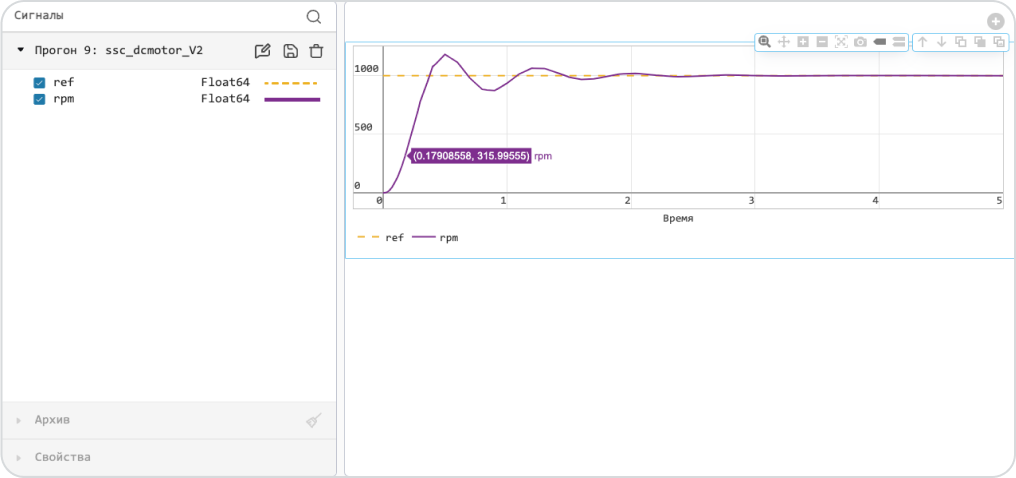Select the pan tool in plot toolbar
Viewport: 1016px width, 478px height.
tap(783, 42)
